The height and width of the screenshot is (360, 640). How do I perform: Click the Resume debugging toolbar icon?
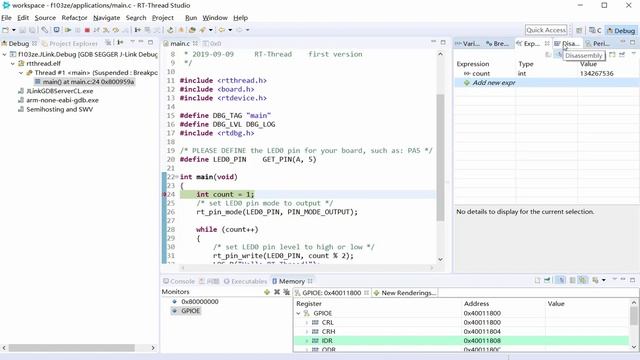coord(68,30)
